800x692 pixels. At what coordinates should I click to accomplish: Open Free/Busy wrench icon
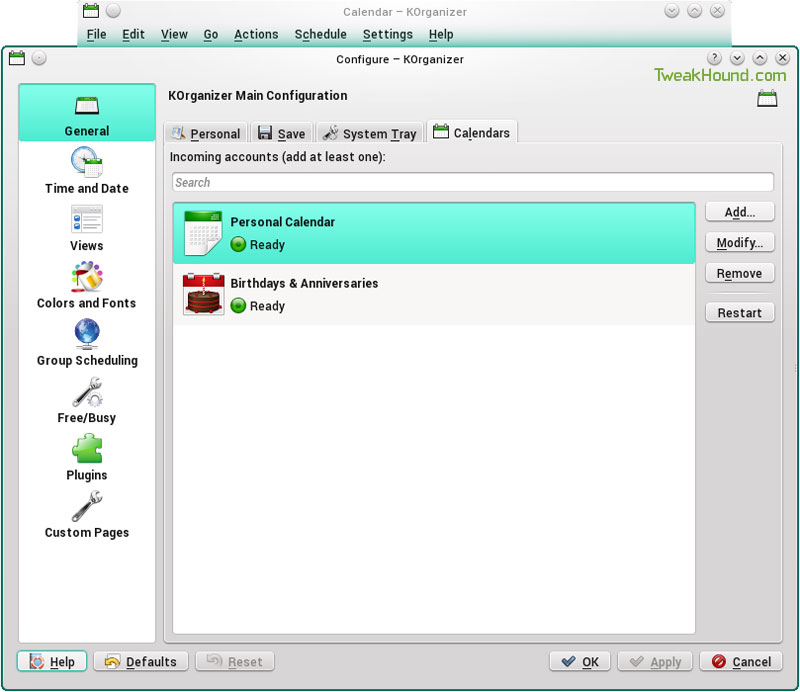pyautogui.click(x=87, y=391)
